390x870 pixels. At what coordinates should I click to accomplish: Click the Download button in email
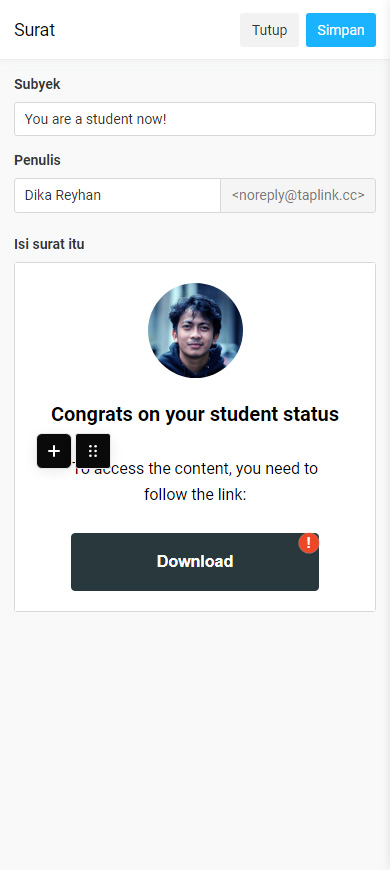[x=195, y=562]
